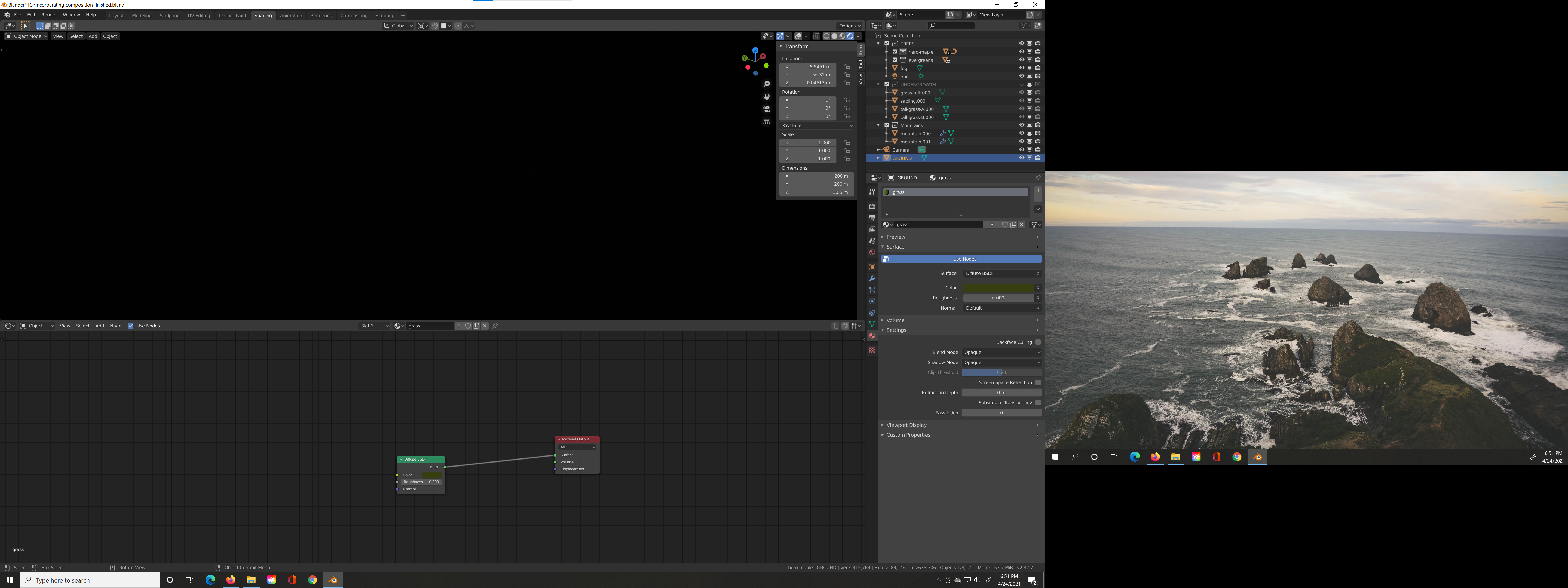Enable the Backface Culling checkbox
Image resolution: width=1568 pixels, height=588 pixels.
(1038, 342)
